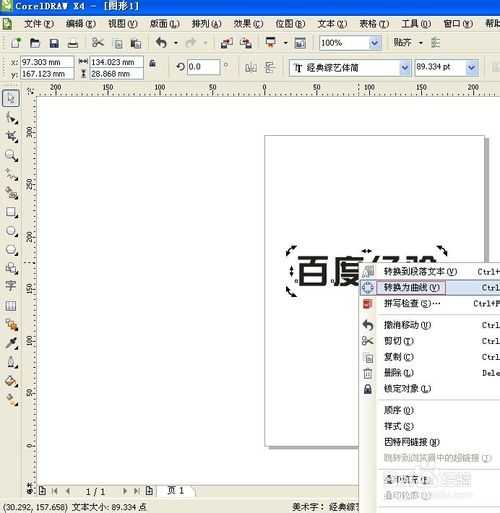Choose 删除 in context menu

point(430,373)
